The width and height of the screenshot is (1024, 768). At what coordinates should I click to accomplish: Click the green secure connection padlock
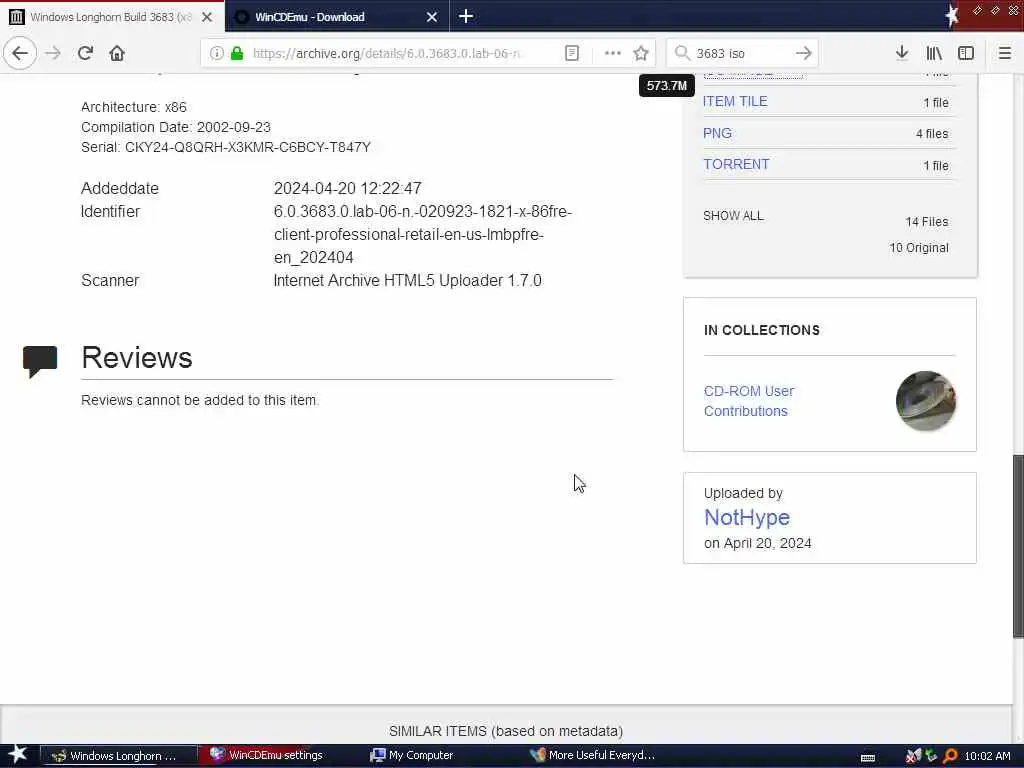[237, 53]
